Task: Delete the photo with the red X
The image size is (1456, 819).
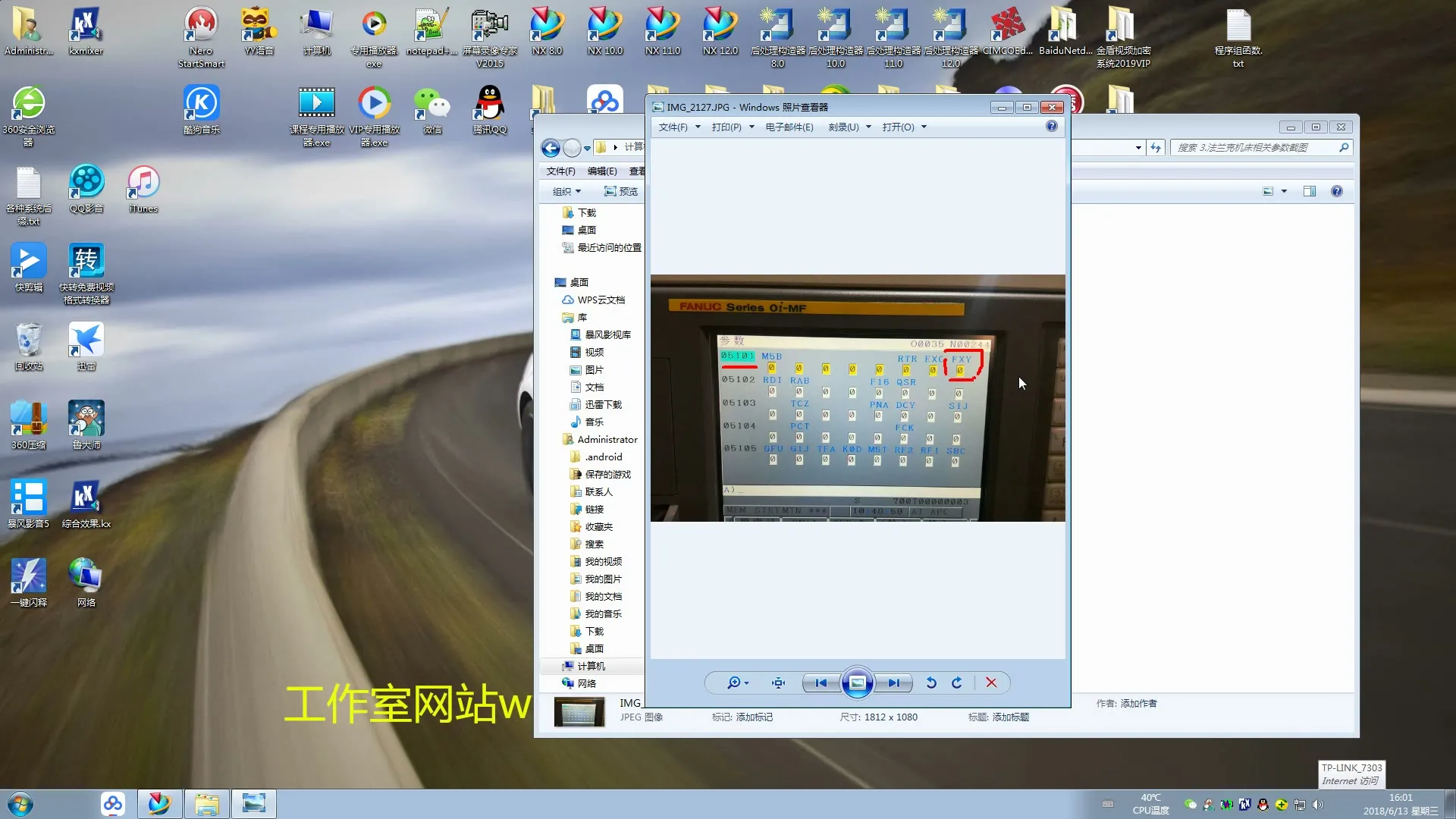Action: [x=991, y=683]
